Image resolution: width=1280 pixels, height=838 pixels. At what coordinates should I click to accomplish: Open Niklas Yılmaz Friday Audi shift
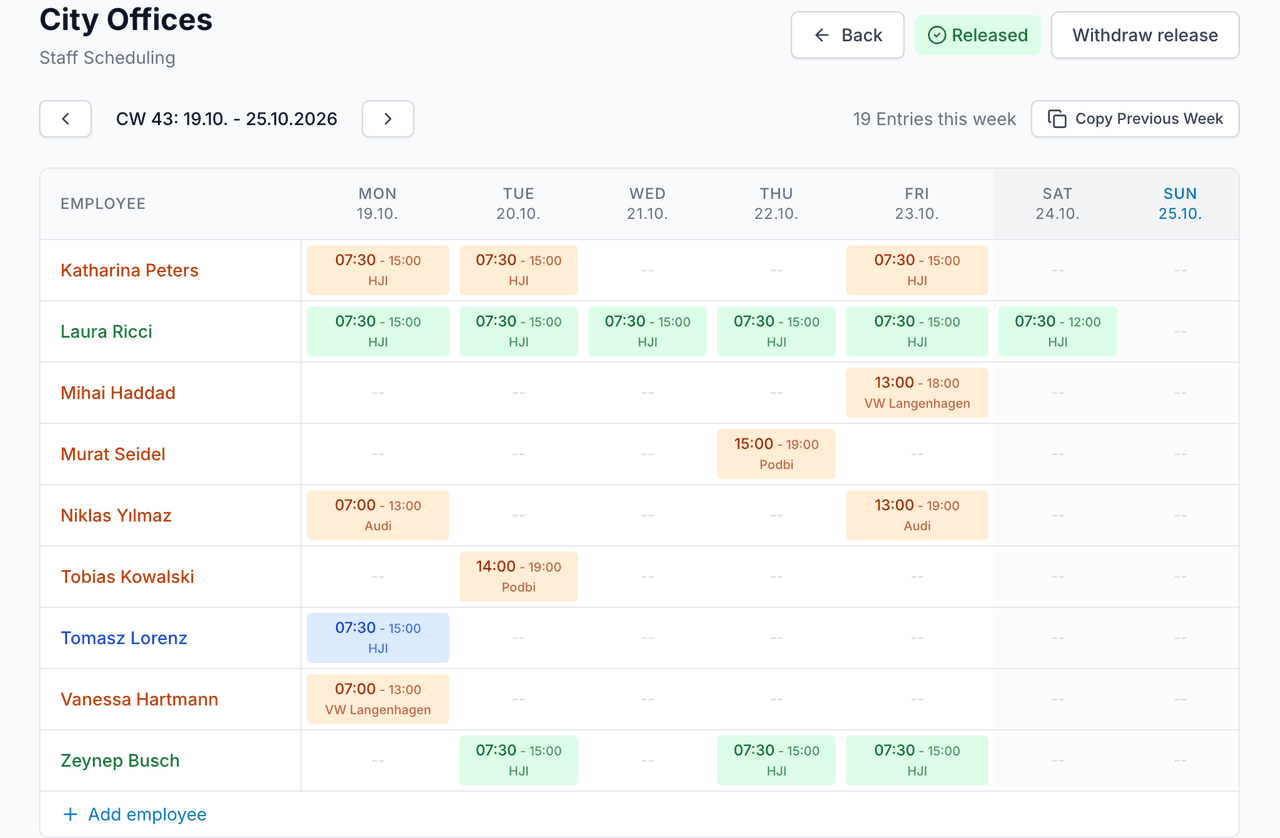tap(917, 515)
